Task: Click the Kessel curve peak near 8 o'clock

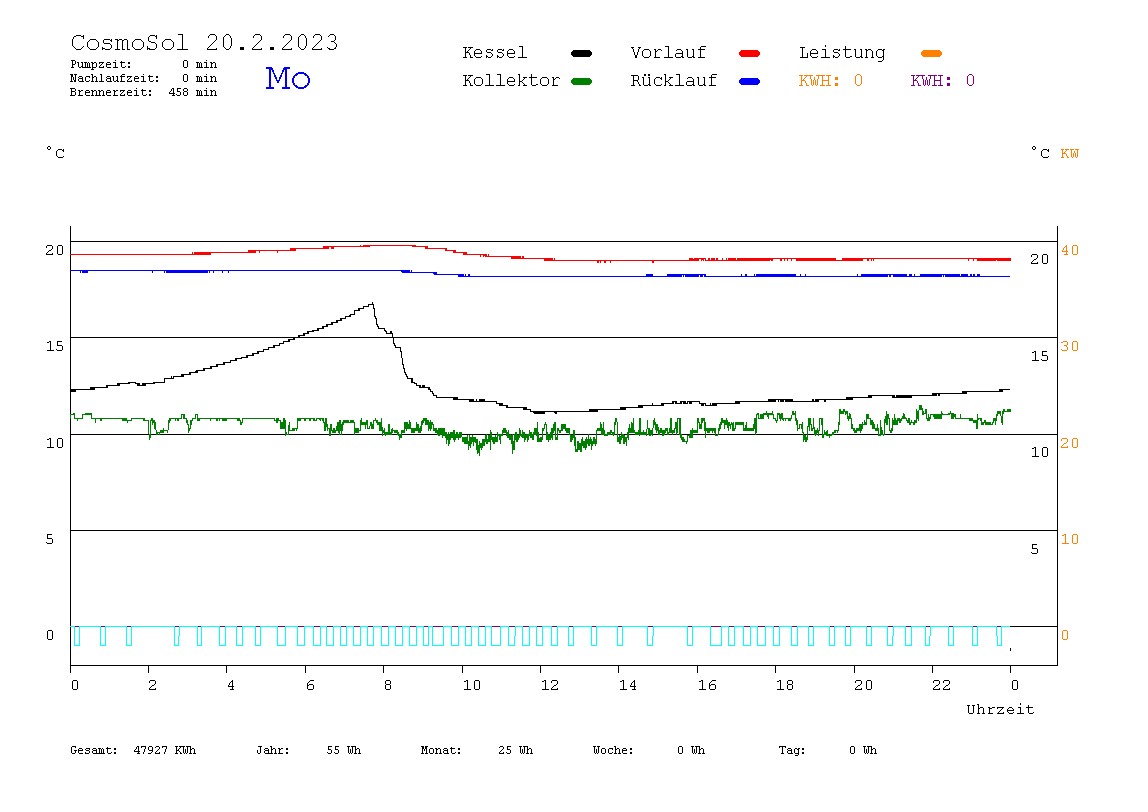Action: 373,303
